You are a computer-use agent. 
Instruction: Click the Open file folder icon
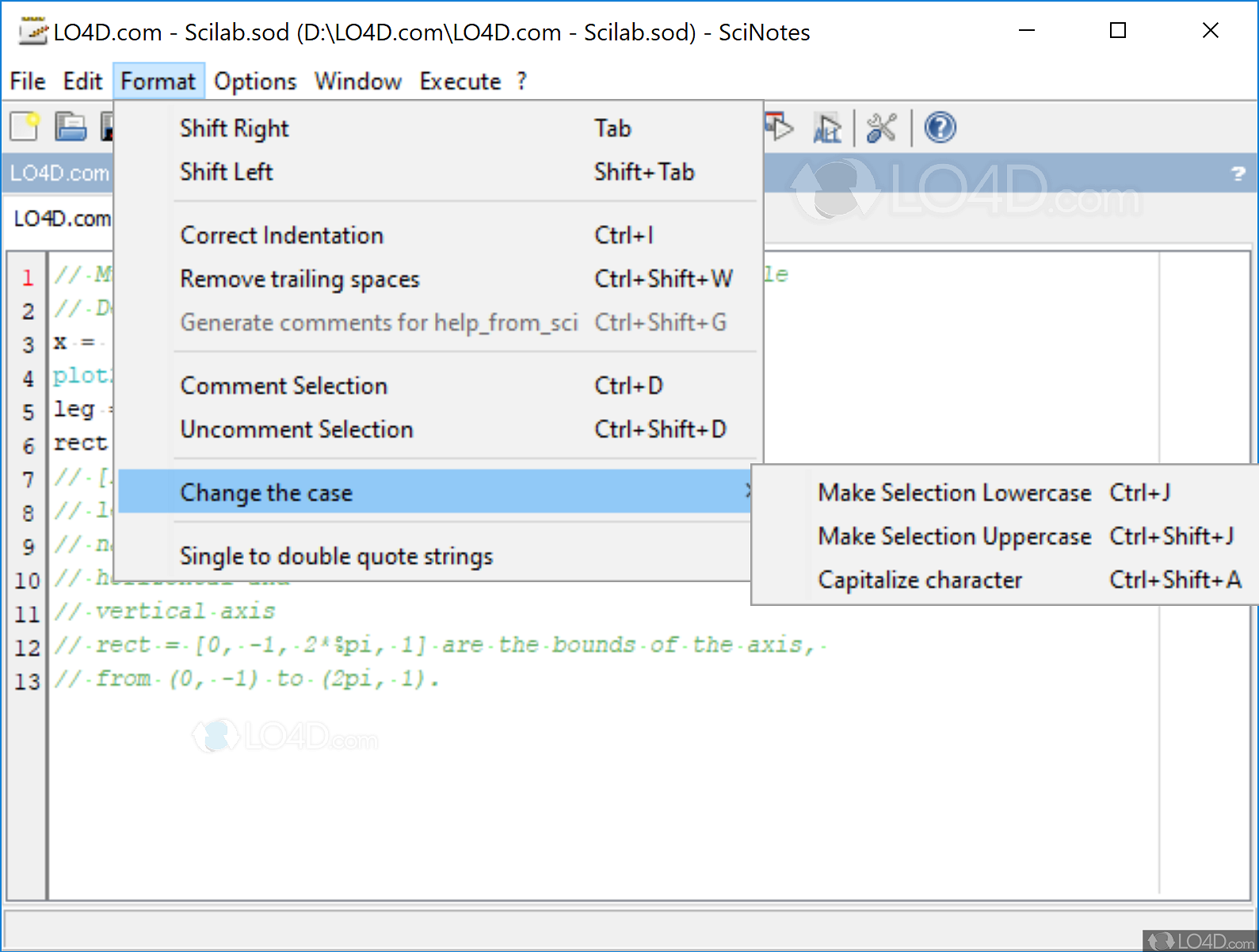71,127
